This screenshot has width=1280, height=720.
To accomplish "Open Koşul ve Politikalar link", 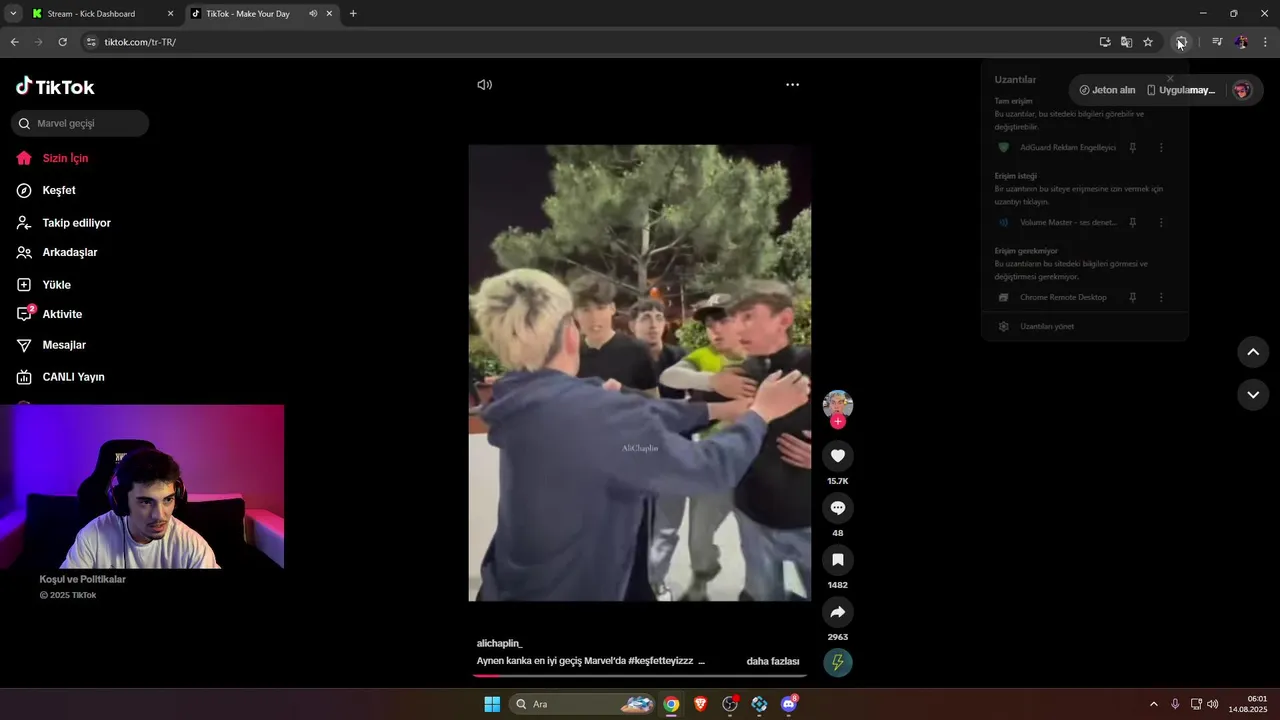I will point(82,579).
